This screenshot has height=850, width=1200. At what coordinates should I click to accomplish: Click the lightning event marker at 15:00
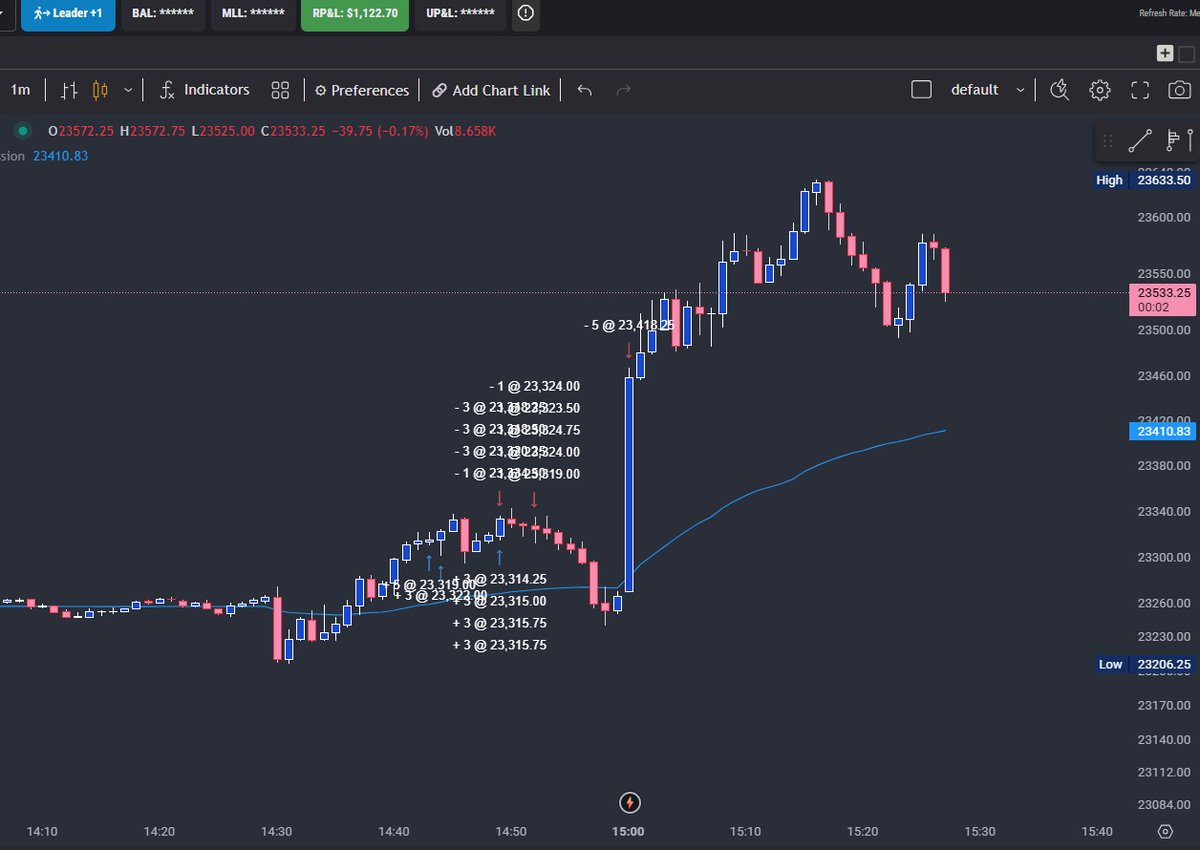(629, 801)
